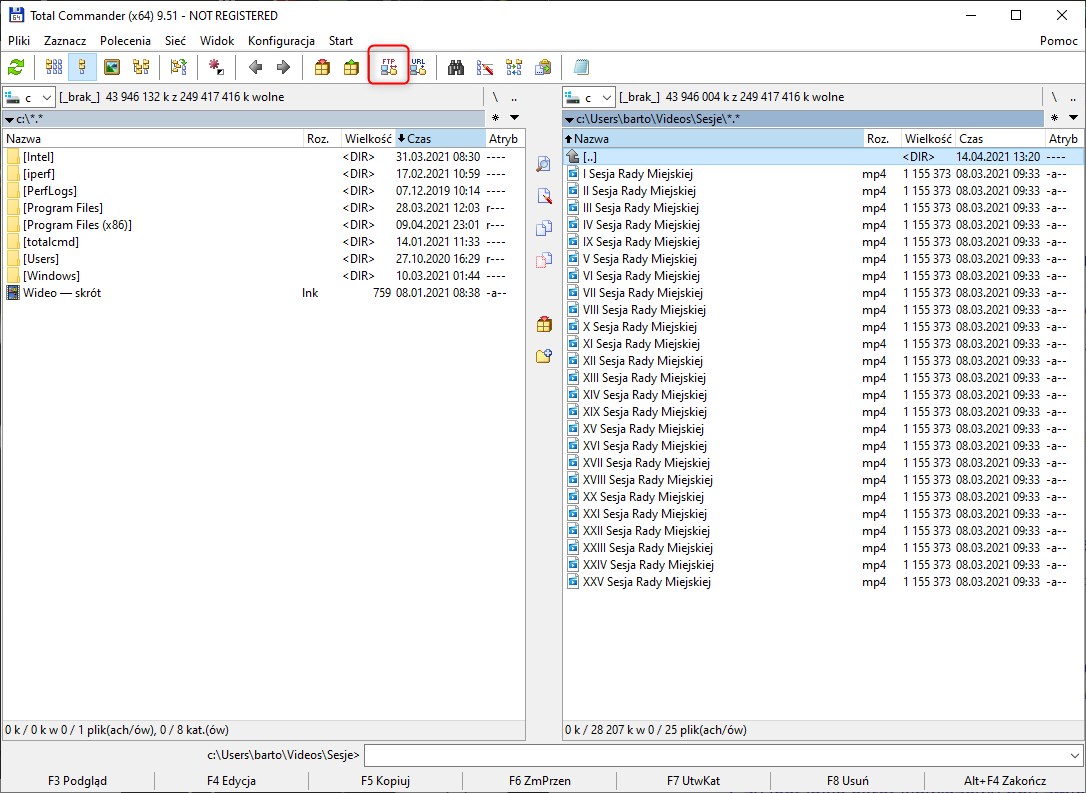Open the Polecenia menu
Screen dimensions: 1086x793
click(x=125, y=41)
